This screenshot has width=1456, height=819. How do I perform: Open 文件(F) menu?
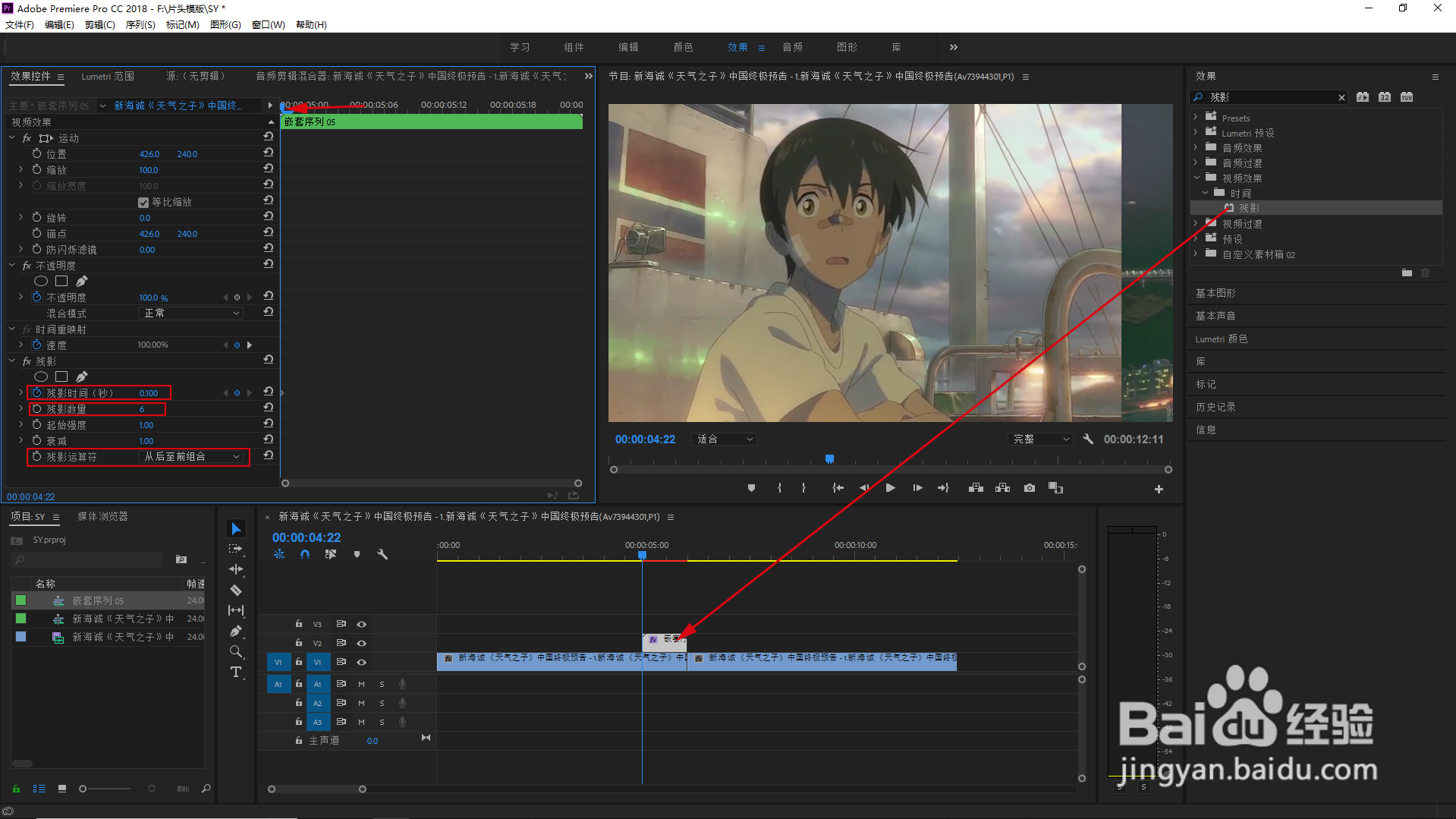click(20, 24)
